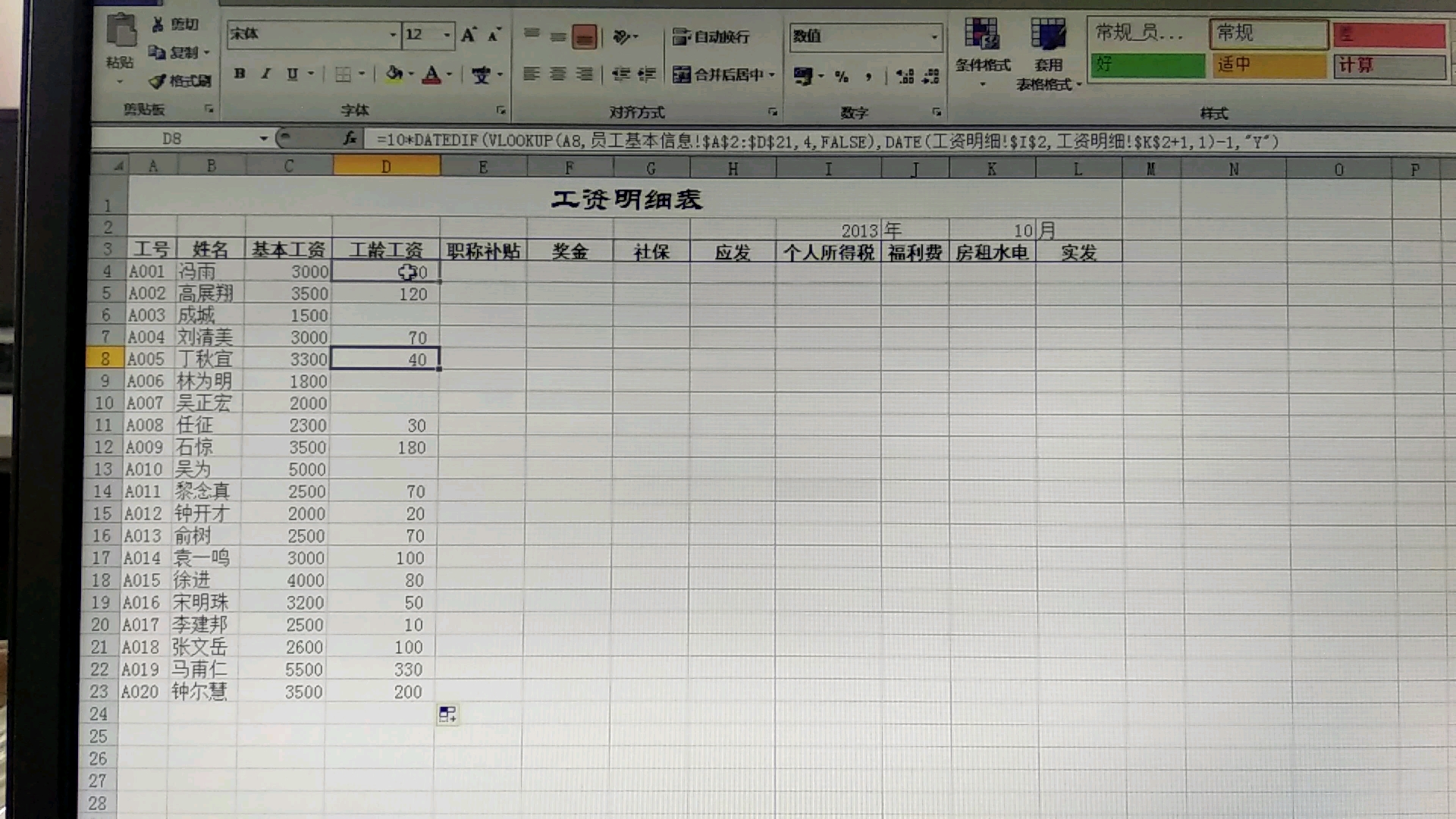
Task: Click Merge and Center (合并后居中)
Action: tap(717, 74)
